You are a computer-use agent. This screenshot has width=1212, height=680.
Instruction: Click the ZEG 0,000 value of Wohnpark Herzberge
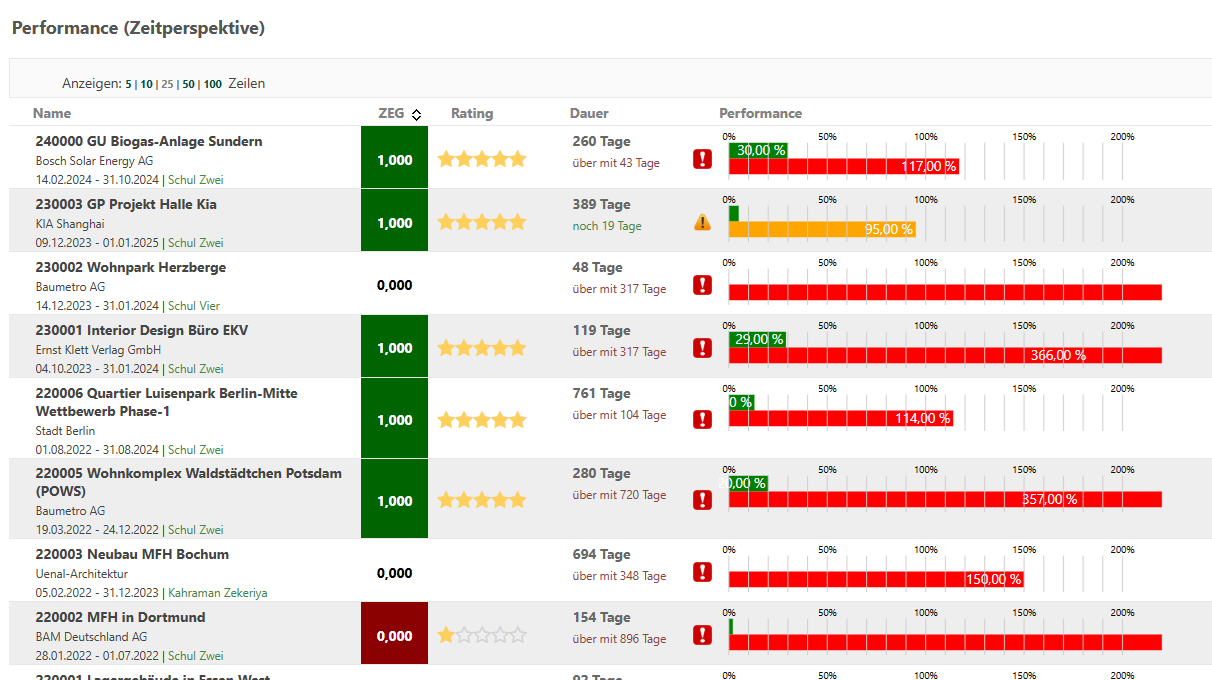(394, 285)
